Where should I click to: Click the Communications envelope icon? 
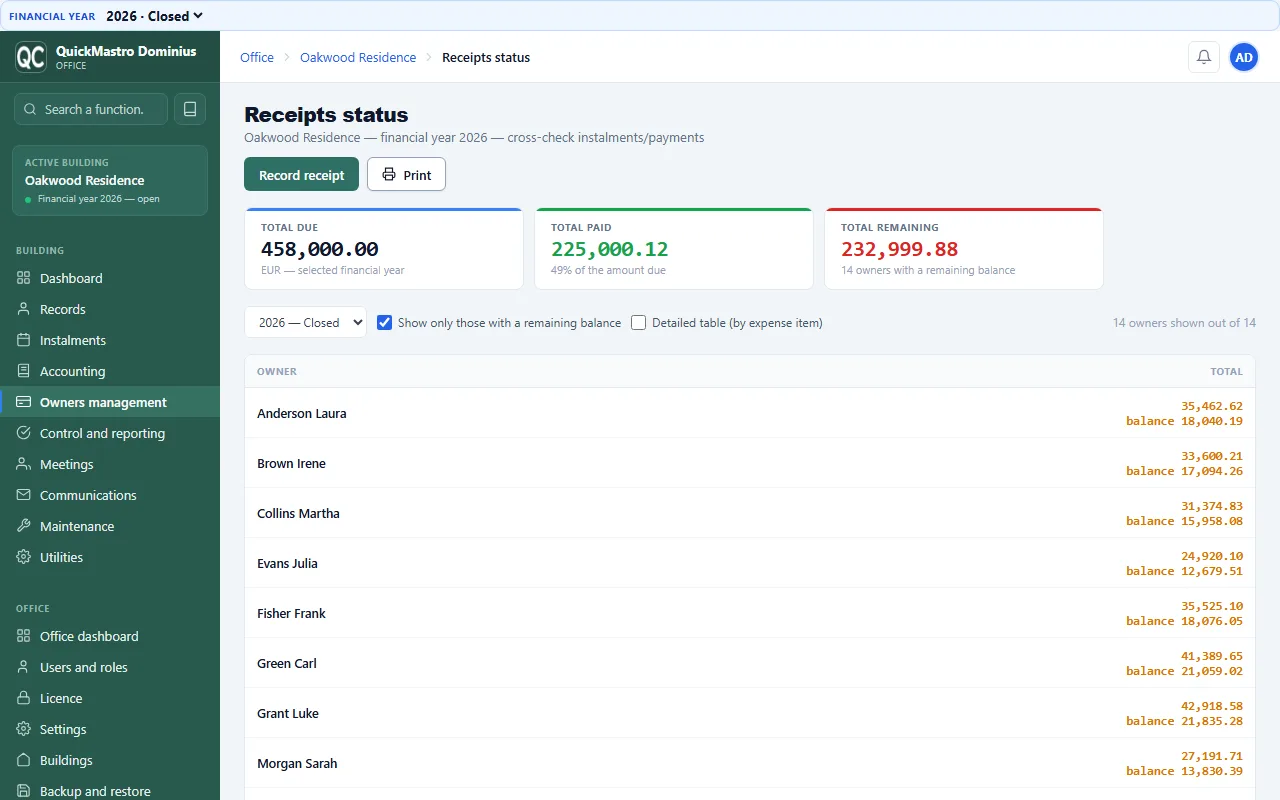tap(24, 495)
